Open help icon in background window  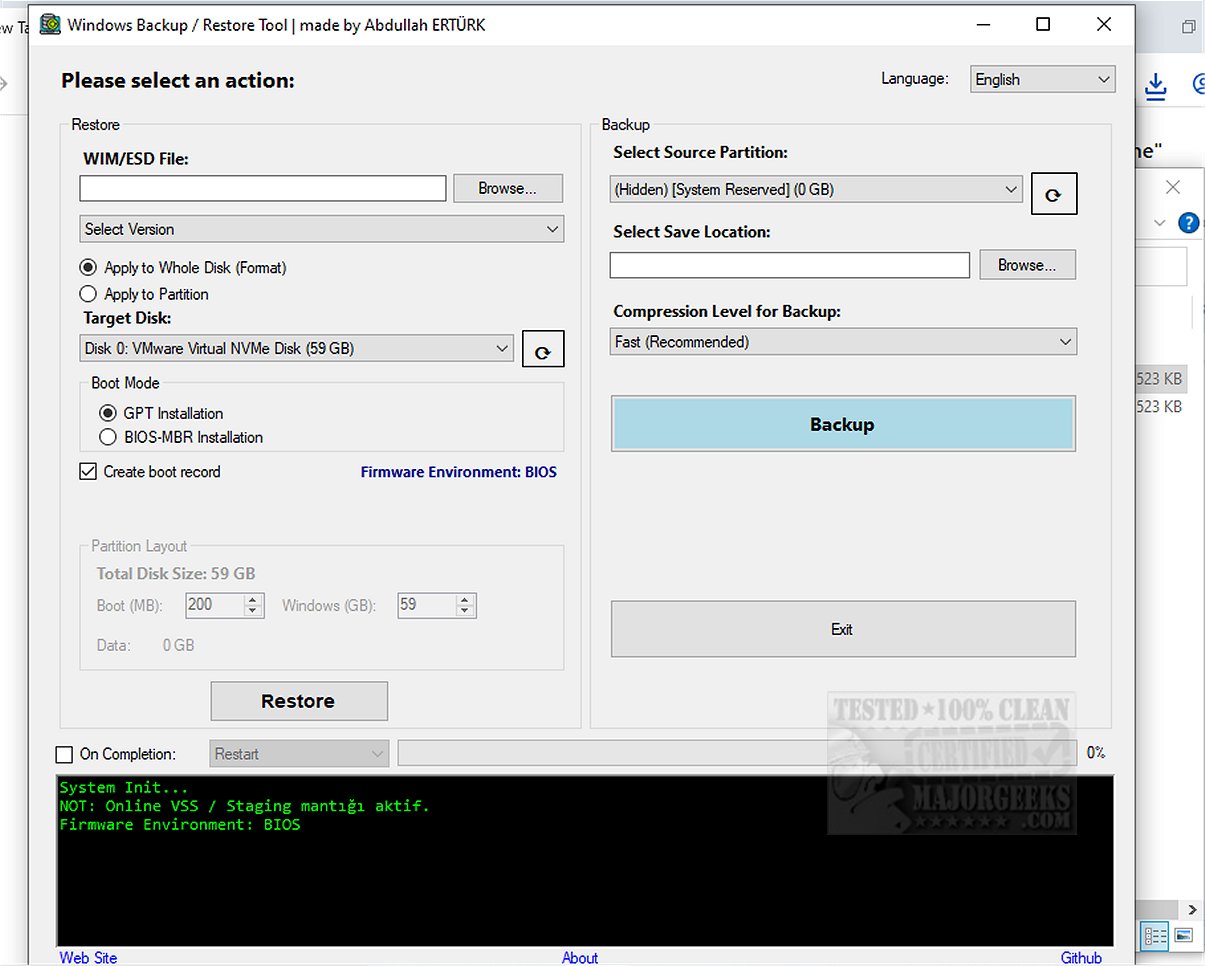point(1188,223)
